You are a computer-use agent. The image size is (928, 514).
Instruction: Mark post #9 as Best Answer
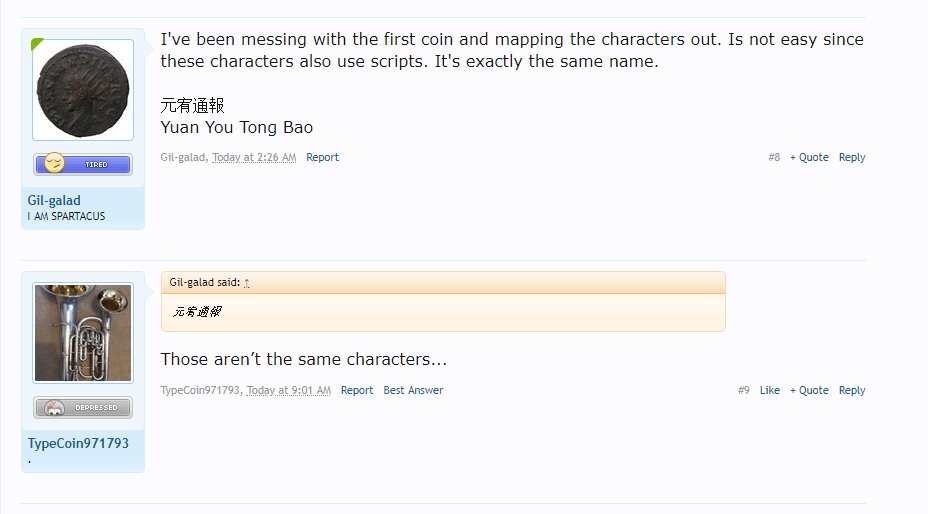point(413,390)
